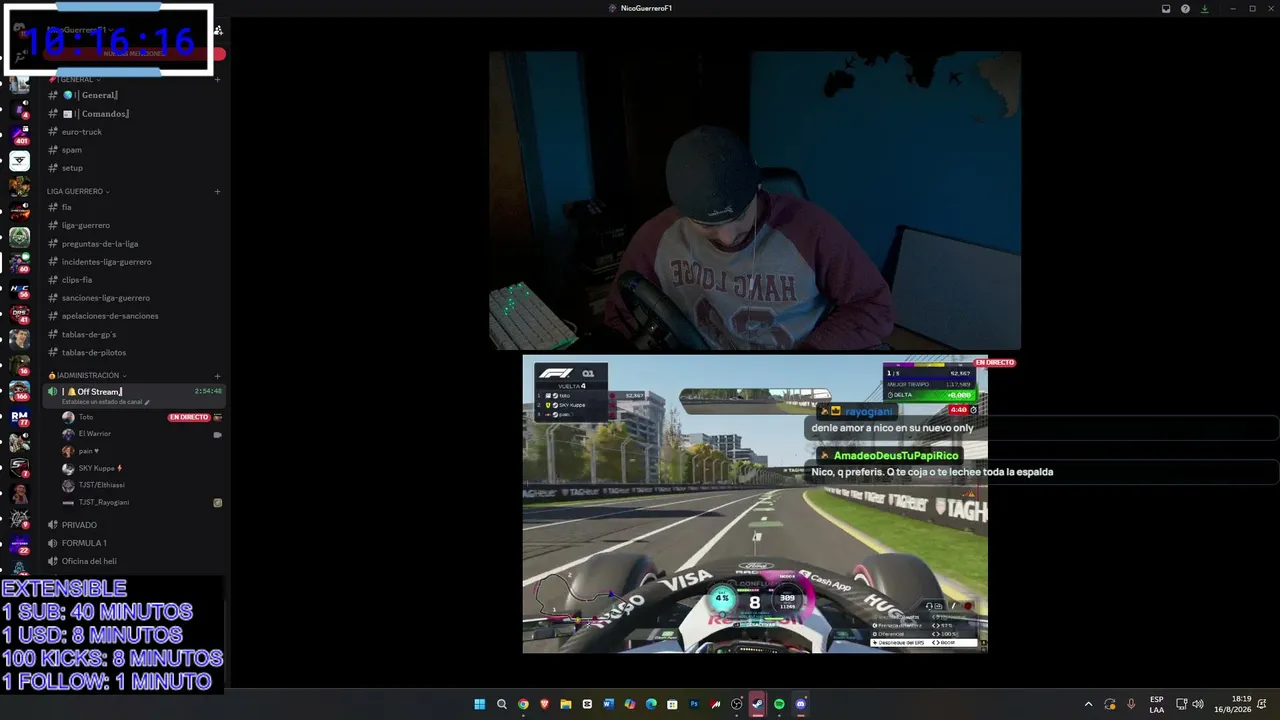Add a channel to ADMINISTRACIÓN category
The image size is (1280, 720).
[217, 375]
